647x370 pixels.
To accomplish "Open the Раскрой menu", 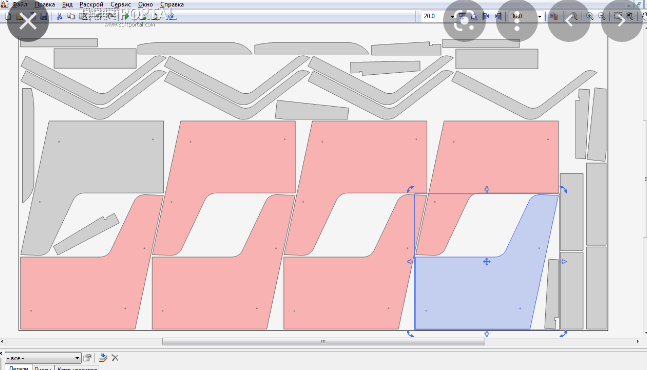I will point(91,5).
